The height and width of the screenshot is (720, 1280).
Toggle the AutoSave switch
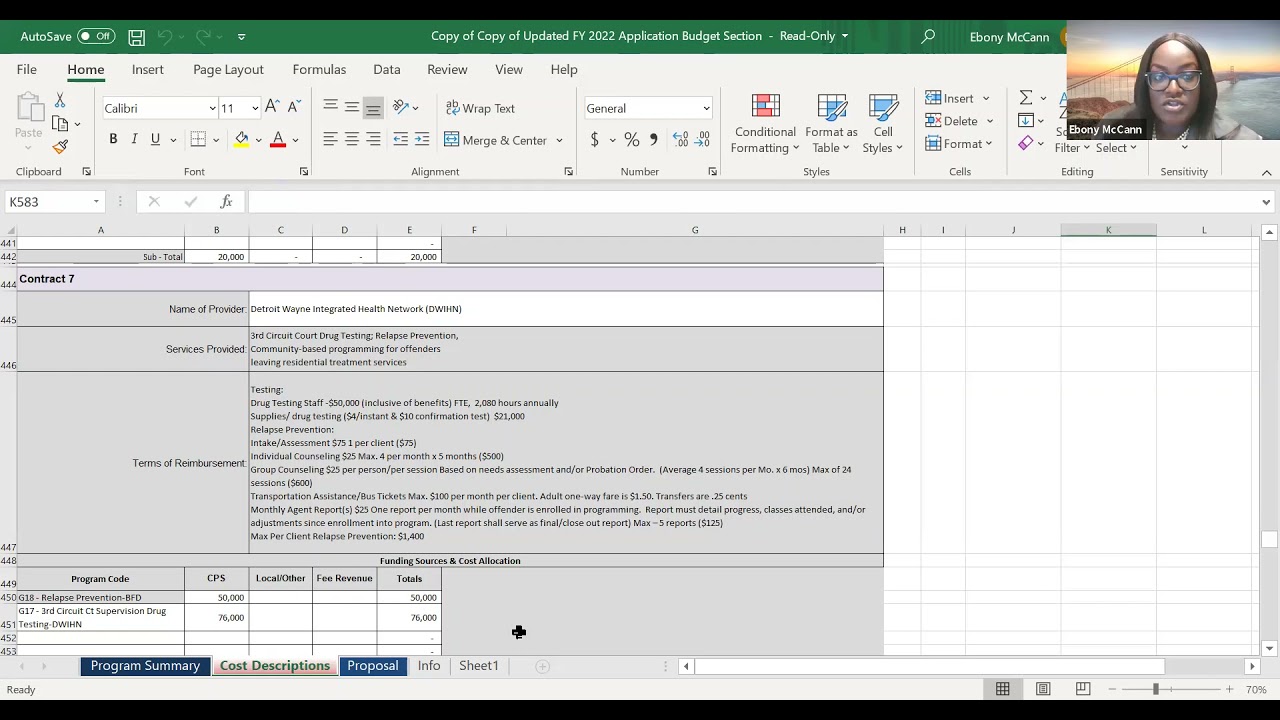(96, 36)
